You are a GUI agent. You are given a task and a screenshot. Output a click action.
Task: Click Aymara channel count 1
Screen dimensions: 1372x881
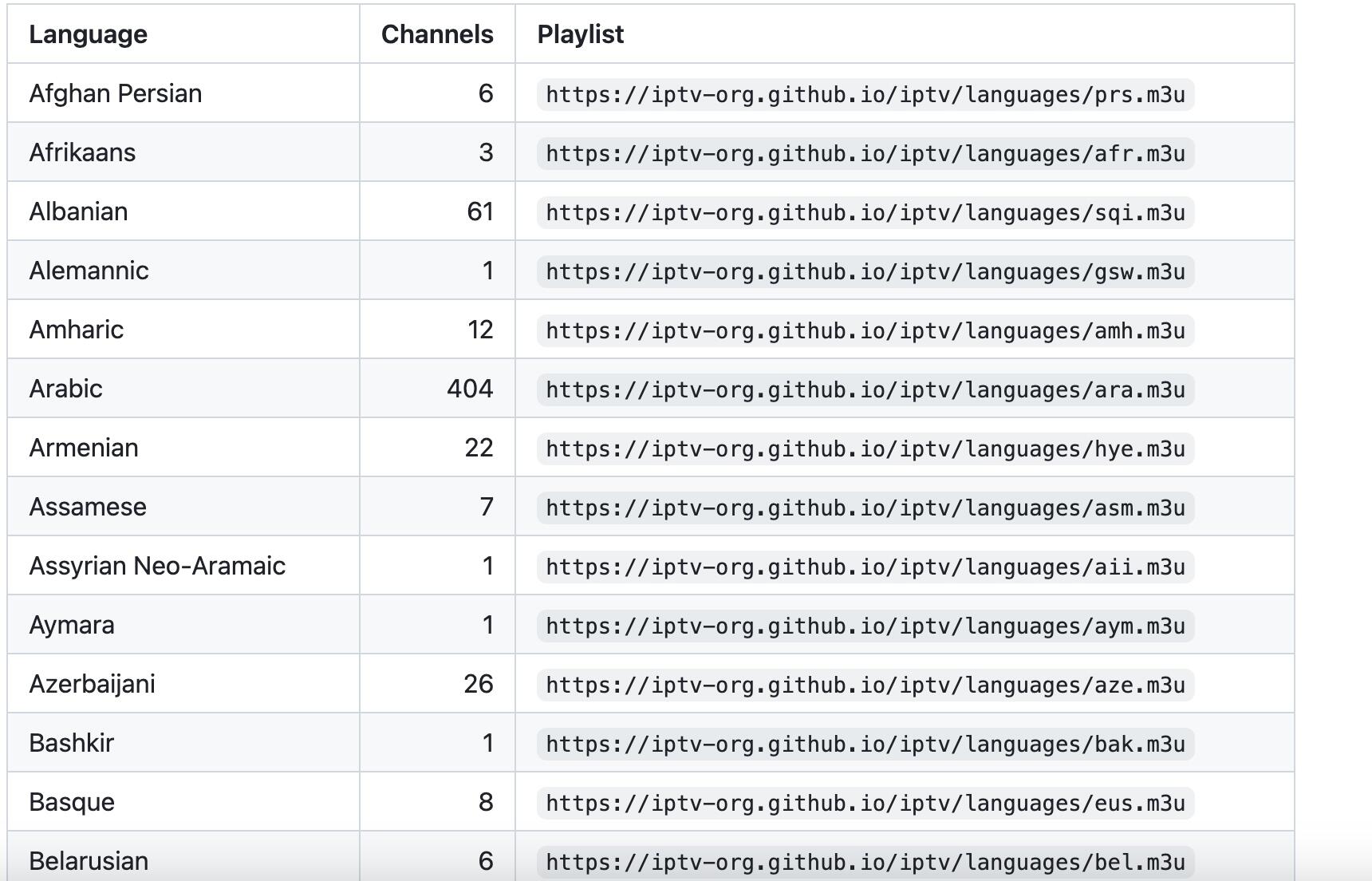tap(487, 625)
